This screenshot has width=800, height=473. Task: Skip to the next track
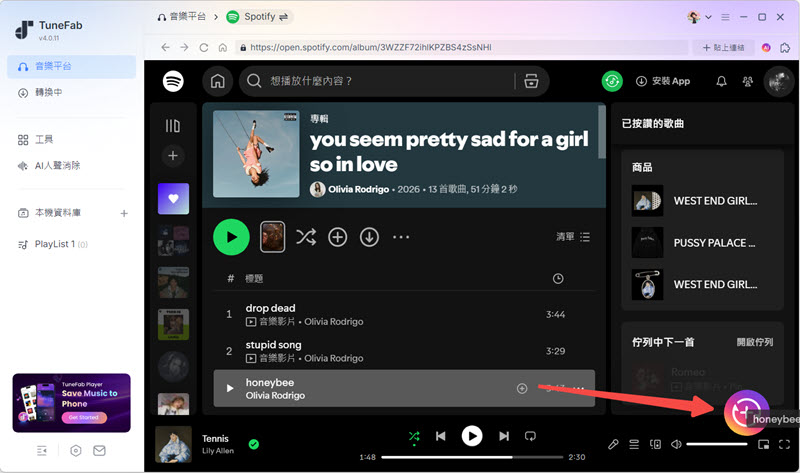tap(504, 436)
